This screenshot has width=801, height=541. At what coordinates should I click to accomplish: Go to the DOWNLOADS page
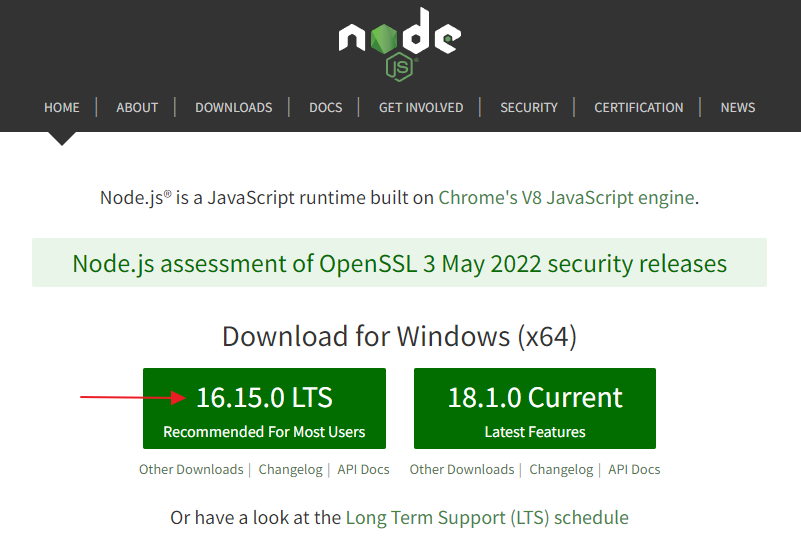coord(233,107)
